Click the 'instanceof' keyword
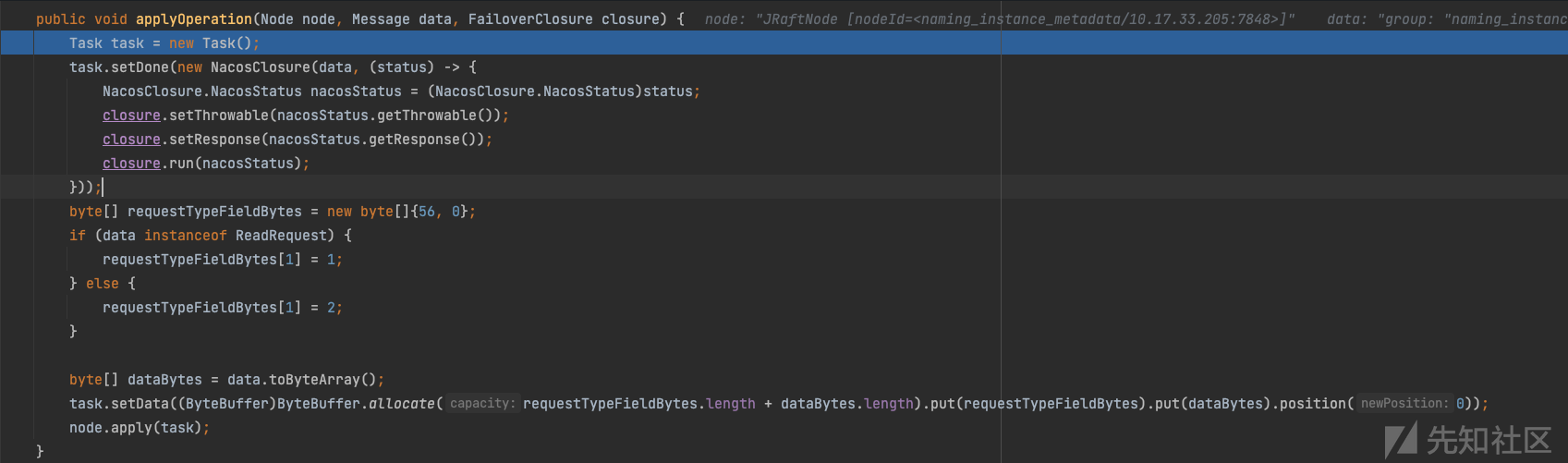Viewport: 1568px width, 463px height. 185,235
